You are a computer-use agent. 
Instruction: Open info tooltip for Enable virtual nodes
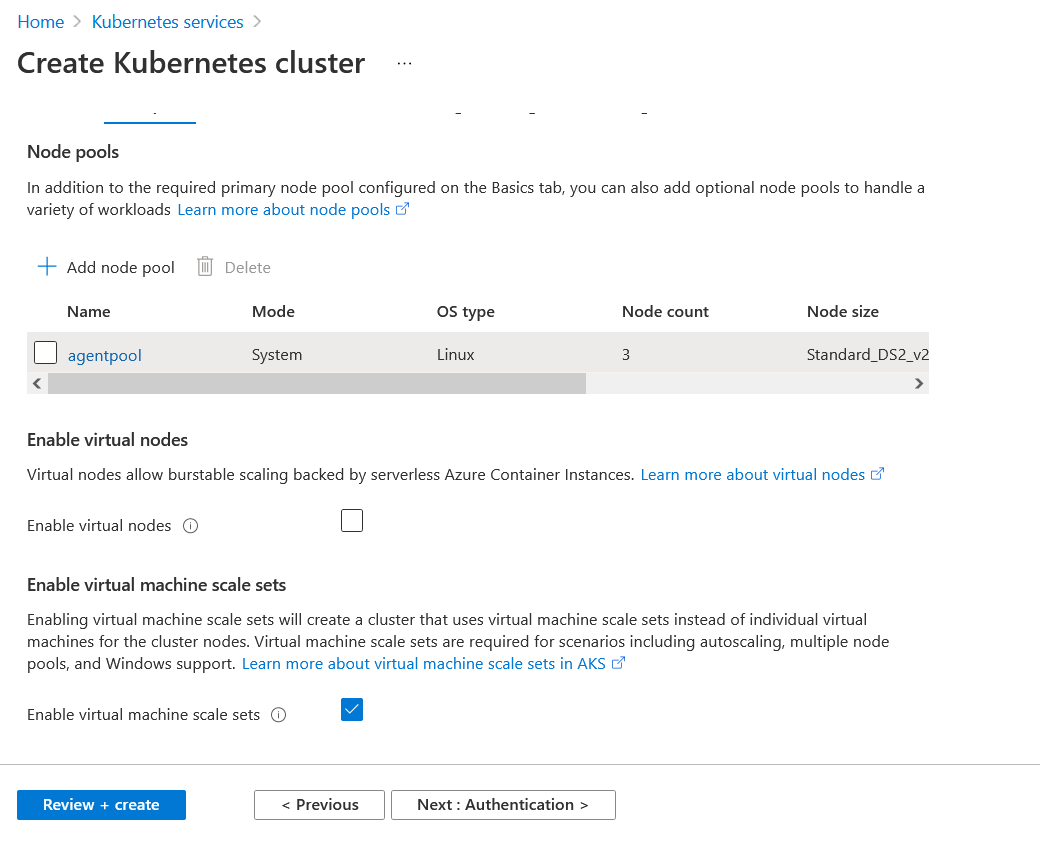point(190,526)
